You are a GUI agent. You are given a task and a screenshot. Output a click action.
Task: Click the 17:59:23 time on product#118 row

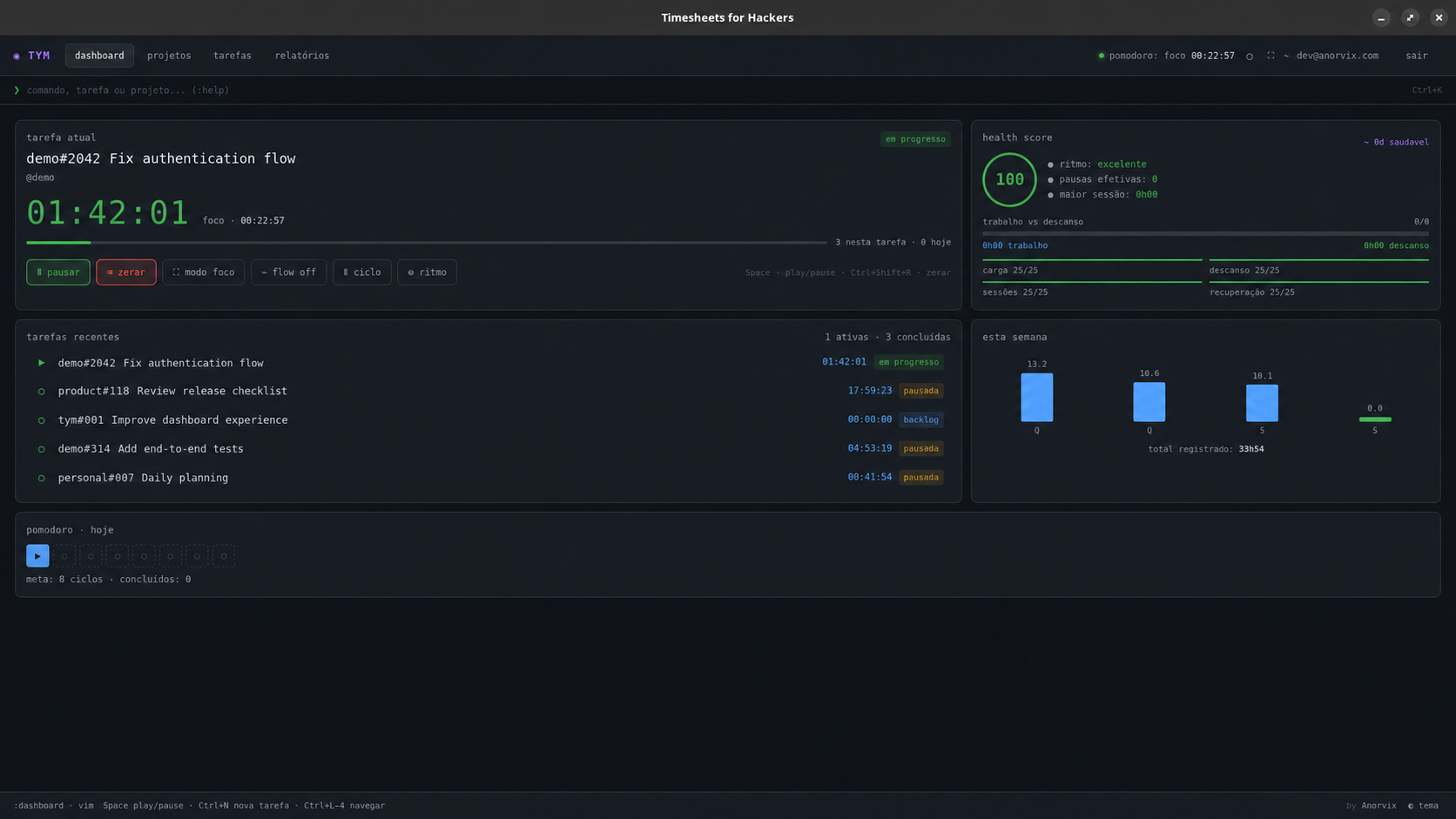click(x=870, y=391)
